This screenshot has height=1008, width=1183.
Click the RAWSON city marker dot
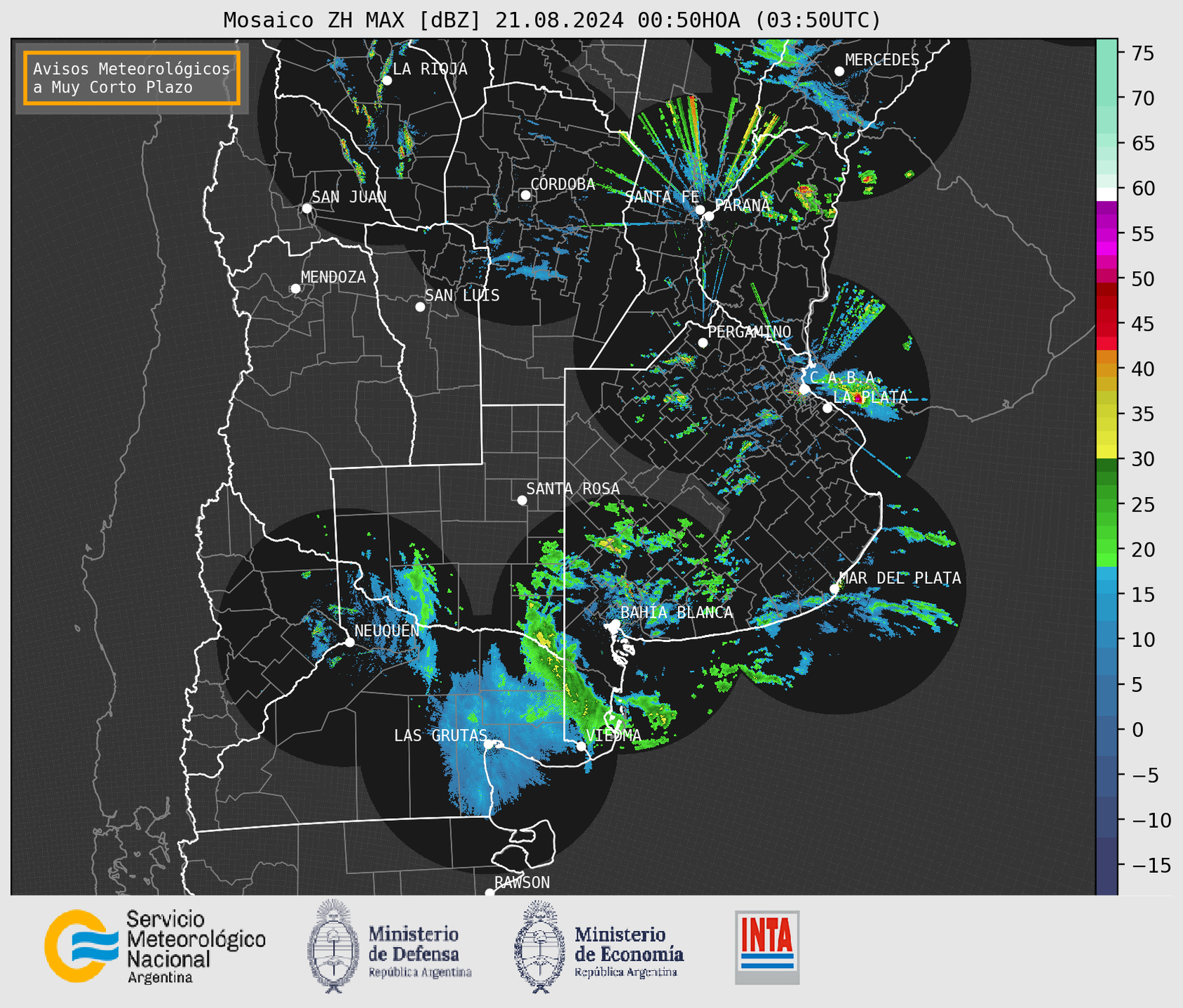point(489,892)
